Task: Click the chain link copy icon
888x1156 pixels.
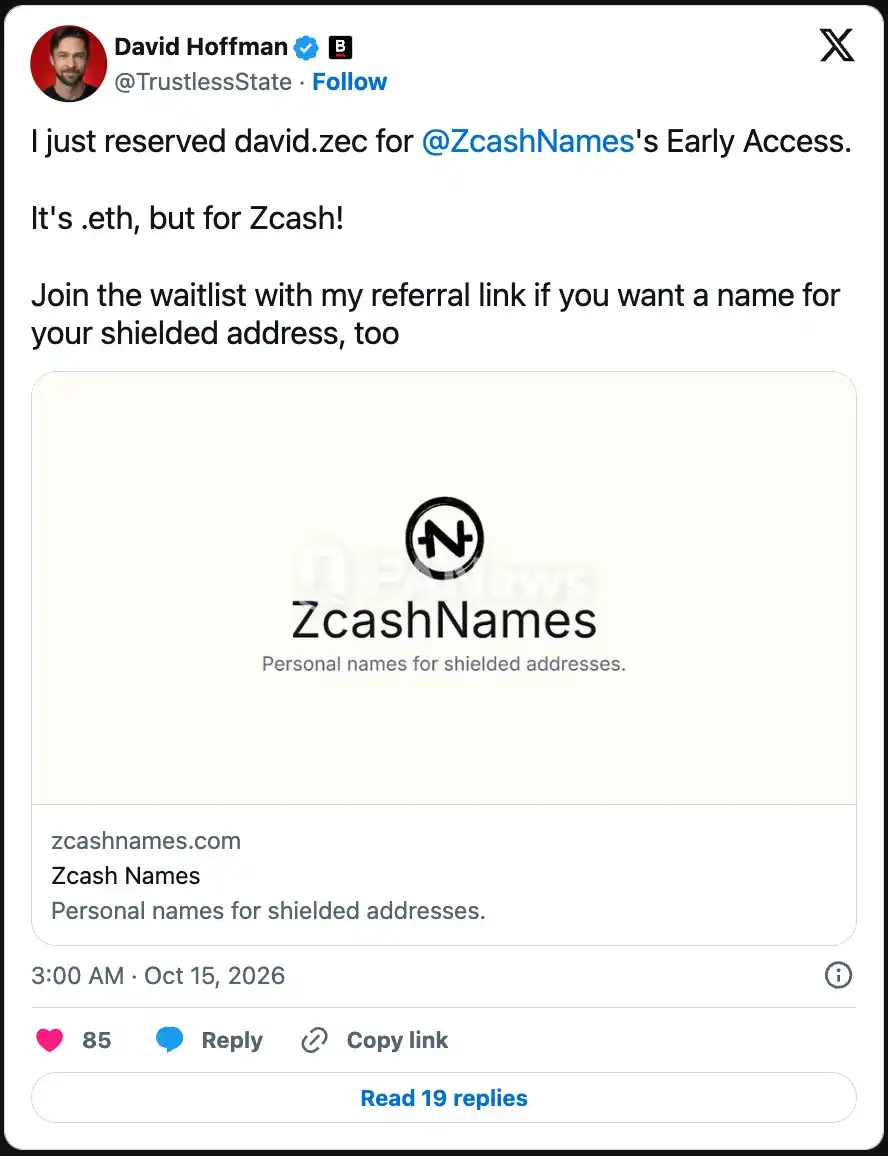Action: point(314,1040)
